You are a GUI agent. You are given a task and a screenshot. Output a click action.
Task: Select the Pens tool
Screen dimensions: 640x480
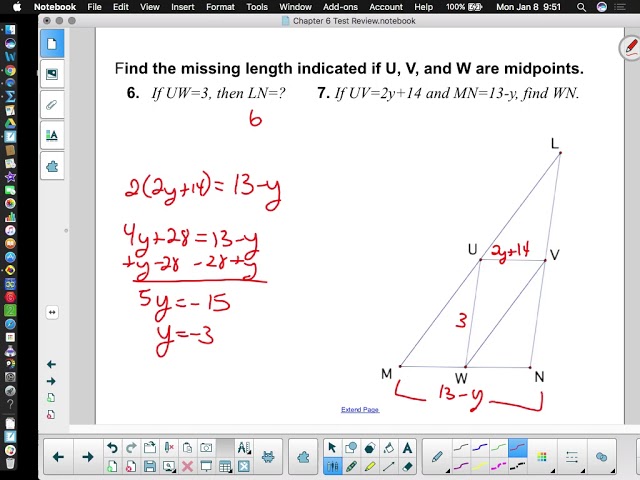(332, 466)
